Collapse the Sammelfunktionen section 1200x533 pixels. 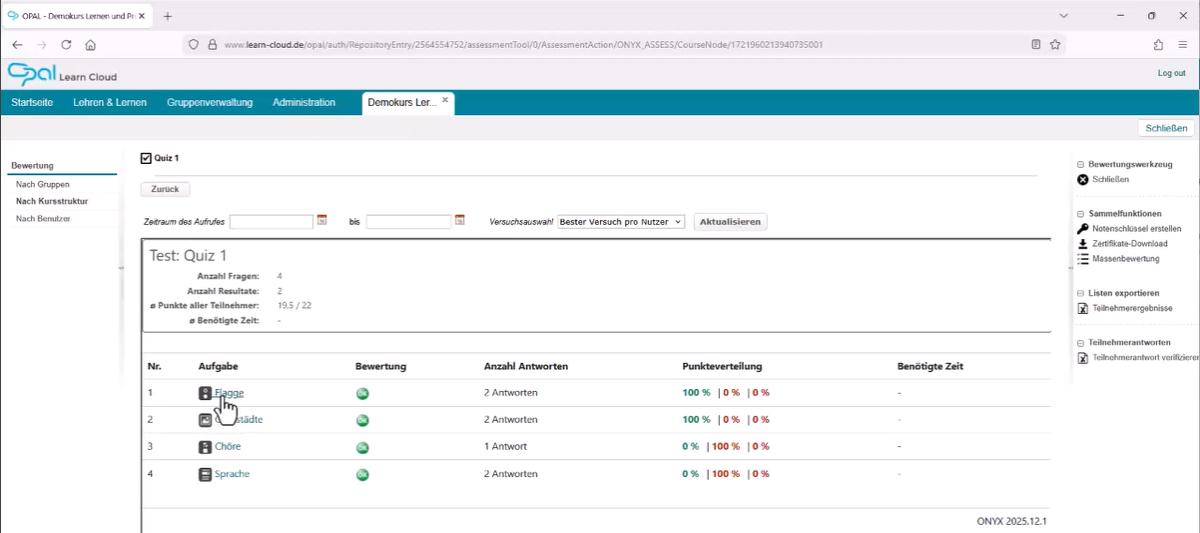pyautogui.click(x=1080, y=214)
